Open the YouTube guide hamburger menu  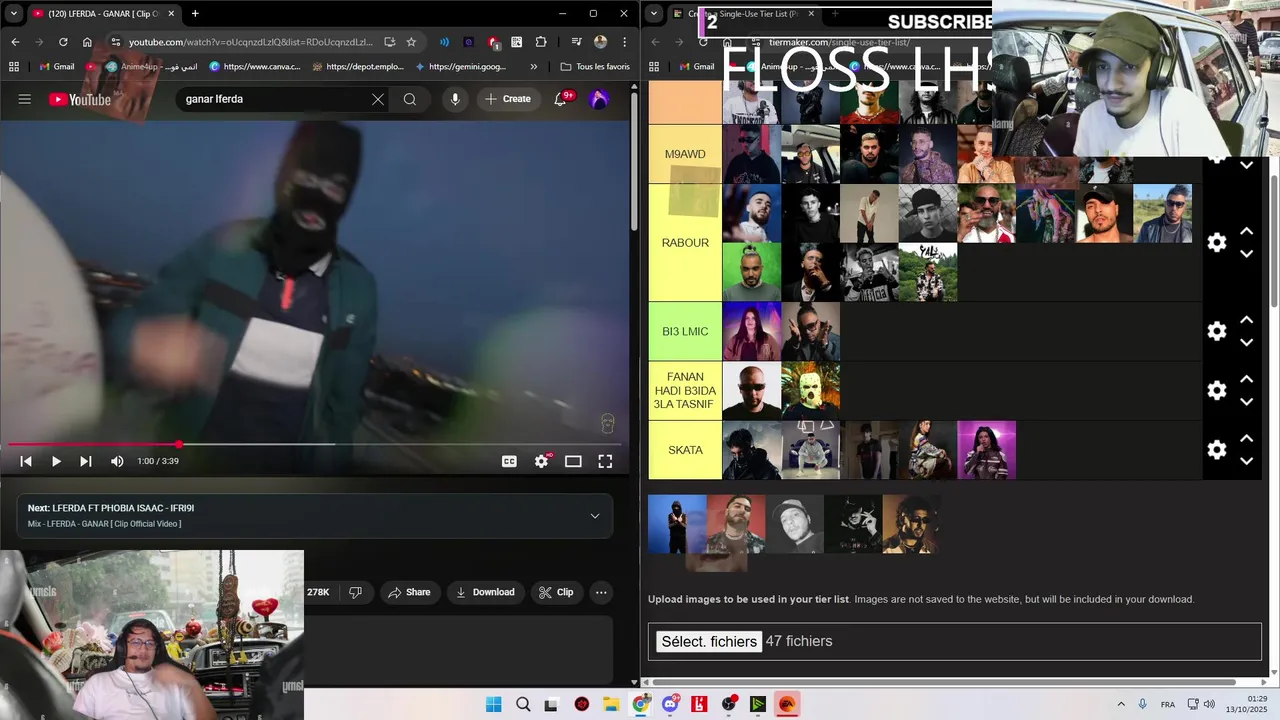tap(25, 99)
